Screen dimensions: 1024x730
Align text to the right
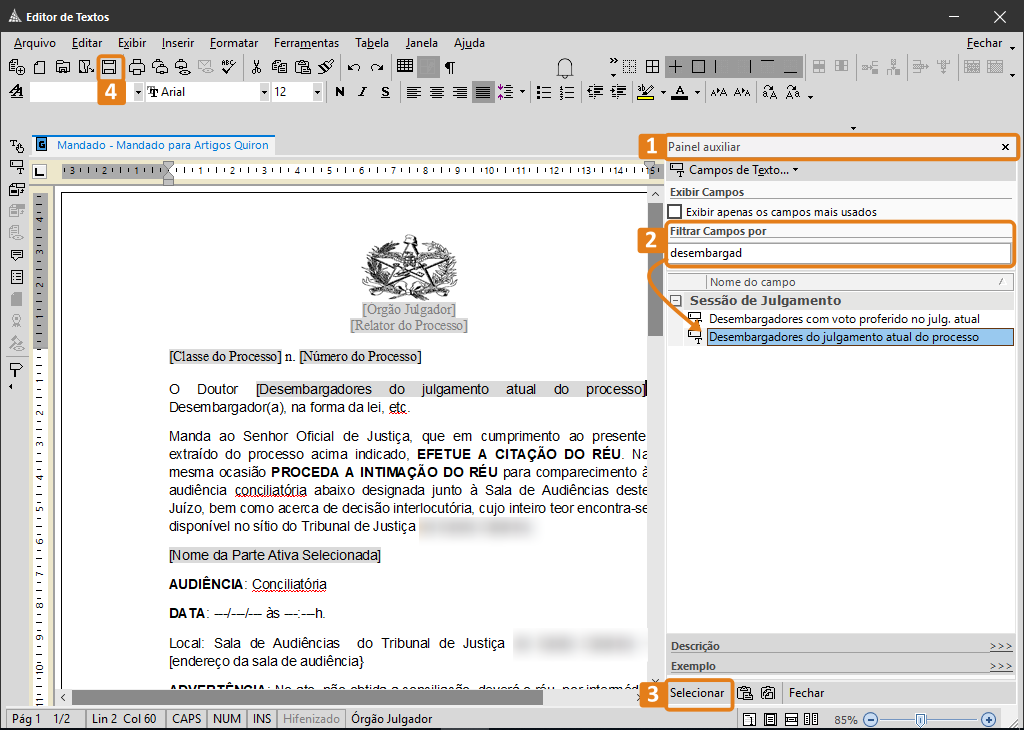tap(460, 93)
